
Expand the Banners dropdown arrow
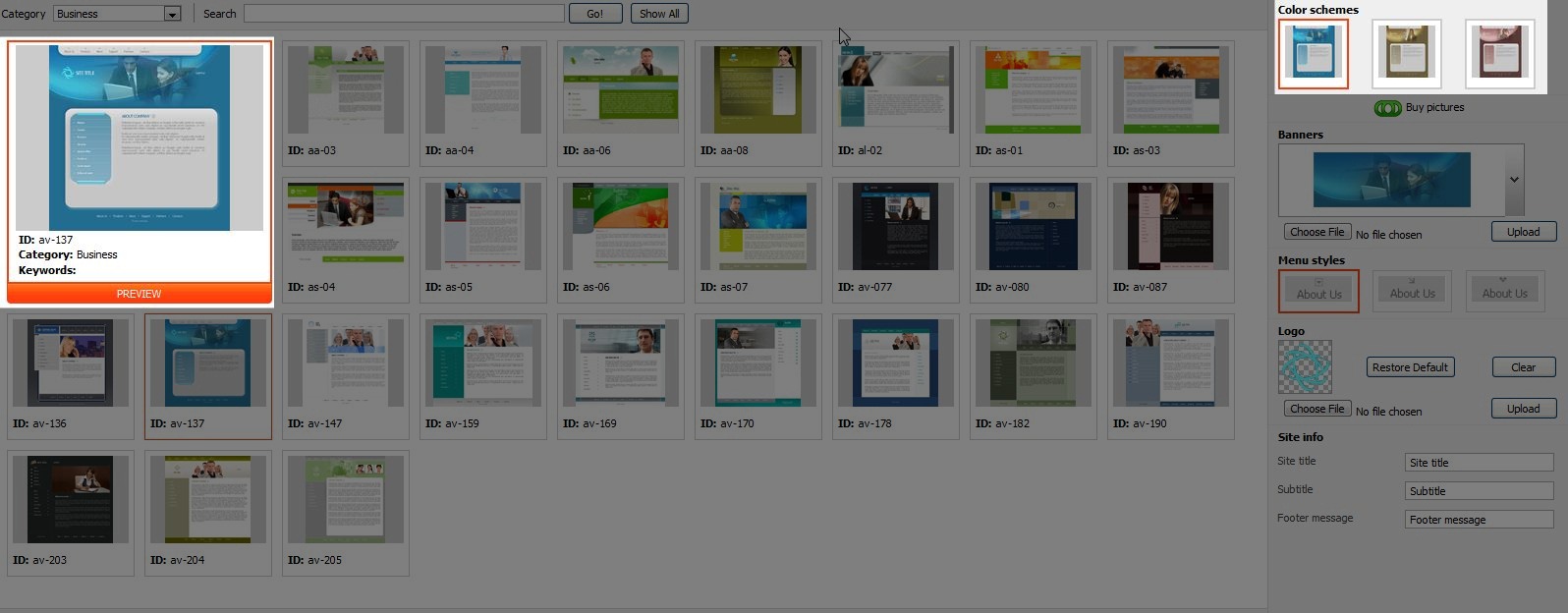click(1514, 180)
